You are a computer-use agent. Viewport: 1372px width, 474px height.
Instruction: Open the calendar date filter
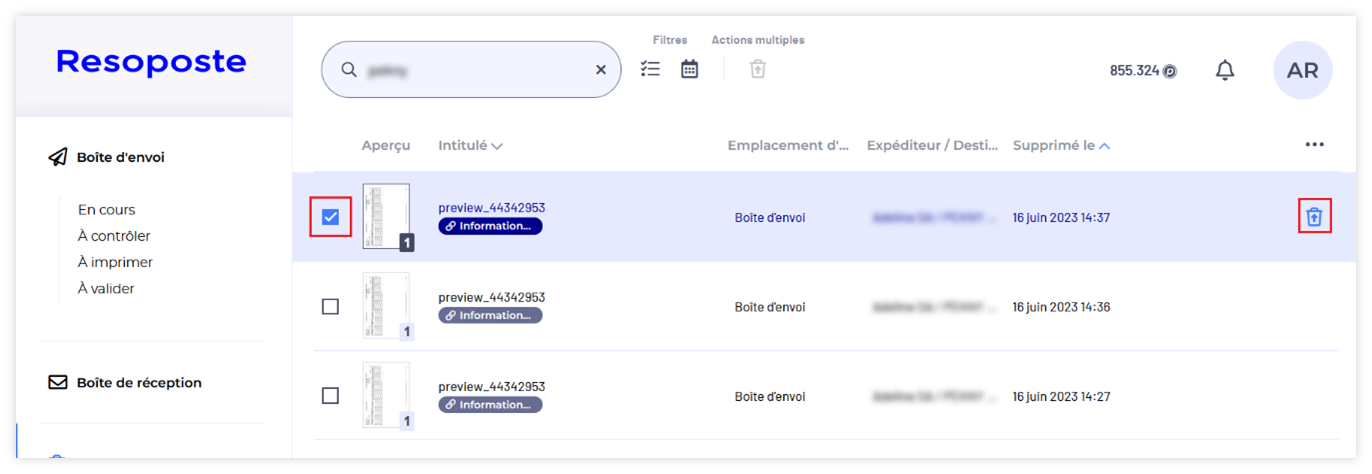[x=689, y=69]
